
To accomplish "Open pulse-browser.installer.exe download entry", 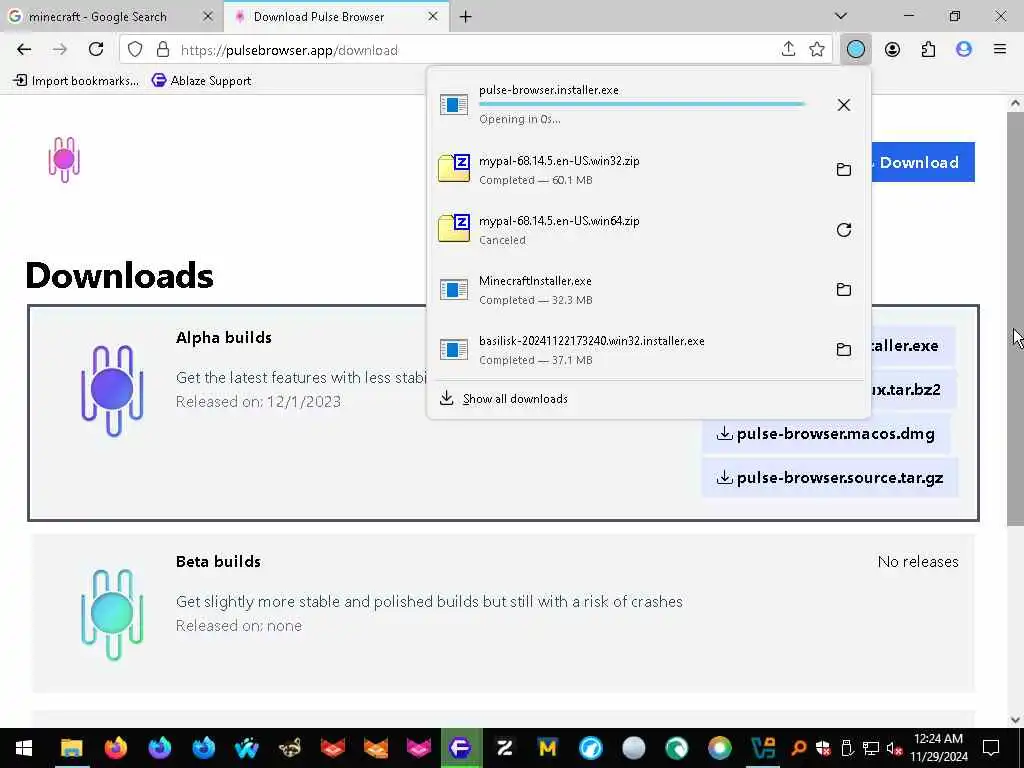I will [x=627, y=104].
